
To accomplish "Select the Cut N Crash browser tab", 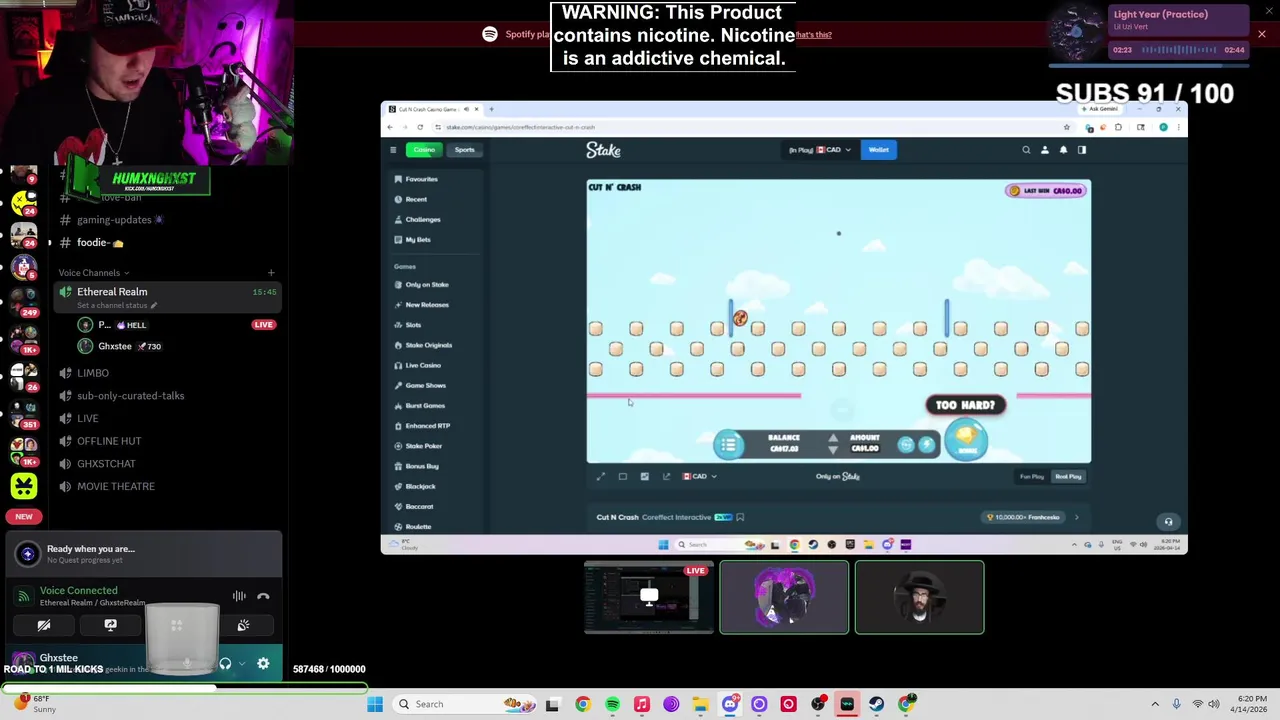I will click(433, 109).
